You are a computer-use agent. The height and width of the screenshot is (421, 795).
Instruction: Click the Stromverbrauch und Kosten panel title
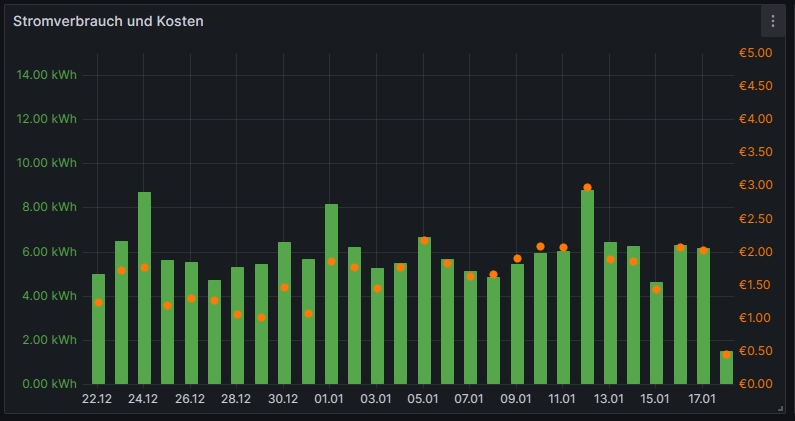108,21
